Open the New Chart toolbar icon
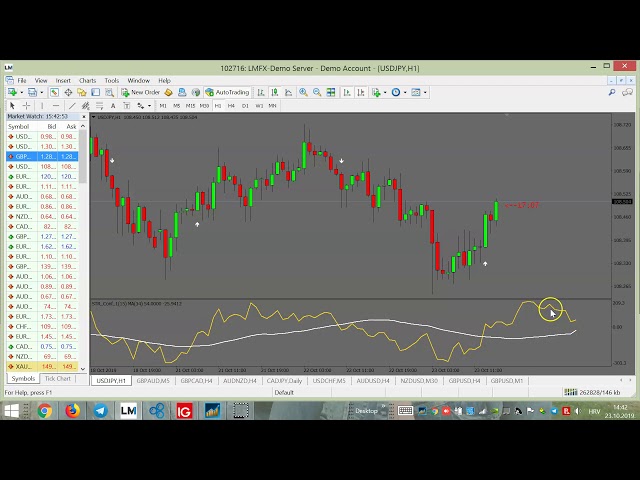 12,92
